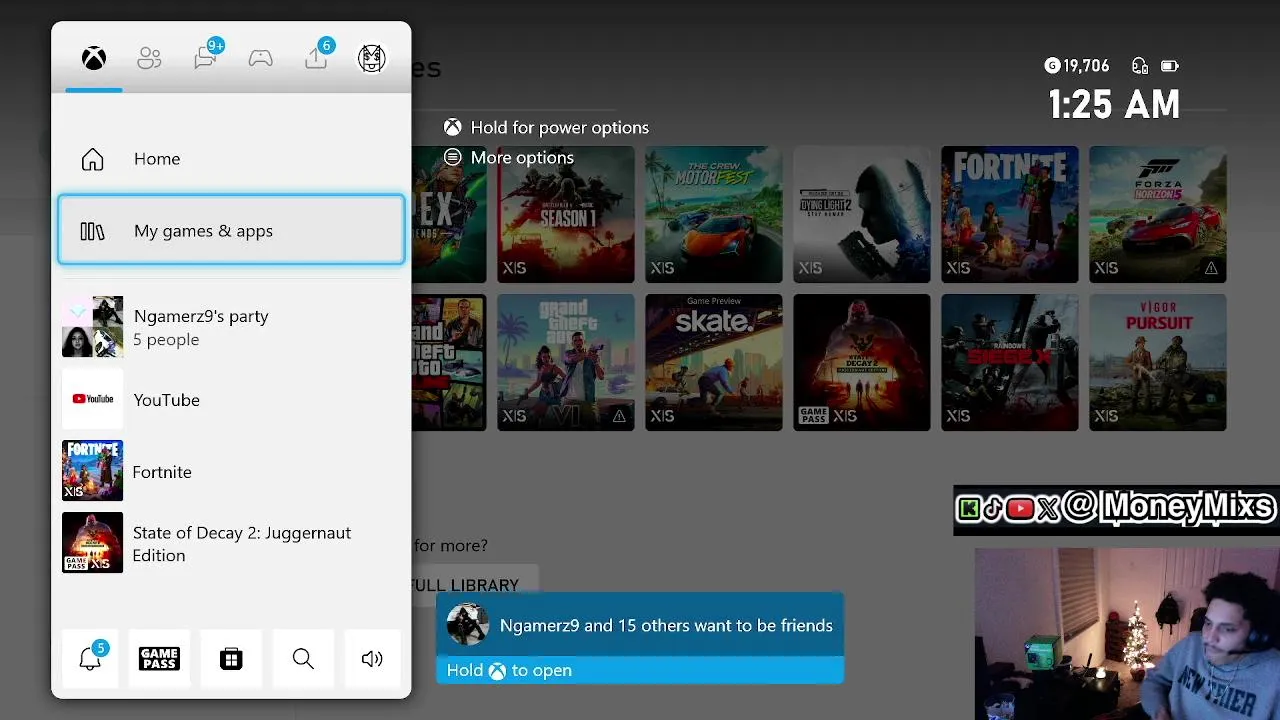Click the YouTube app thumbnail
This screenshot has height=720, width=1280.
[92, 399]
